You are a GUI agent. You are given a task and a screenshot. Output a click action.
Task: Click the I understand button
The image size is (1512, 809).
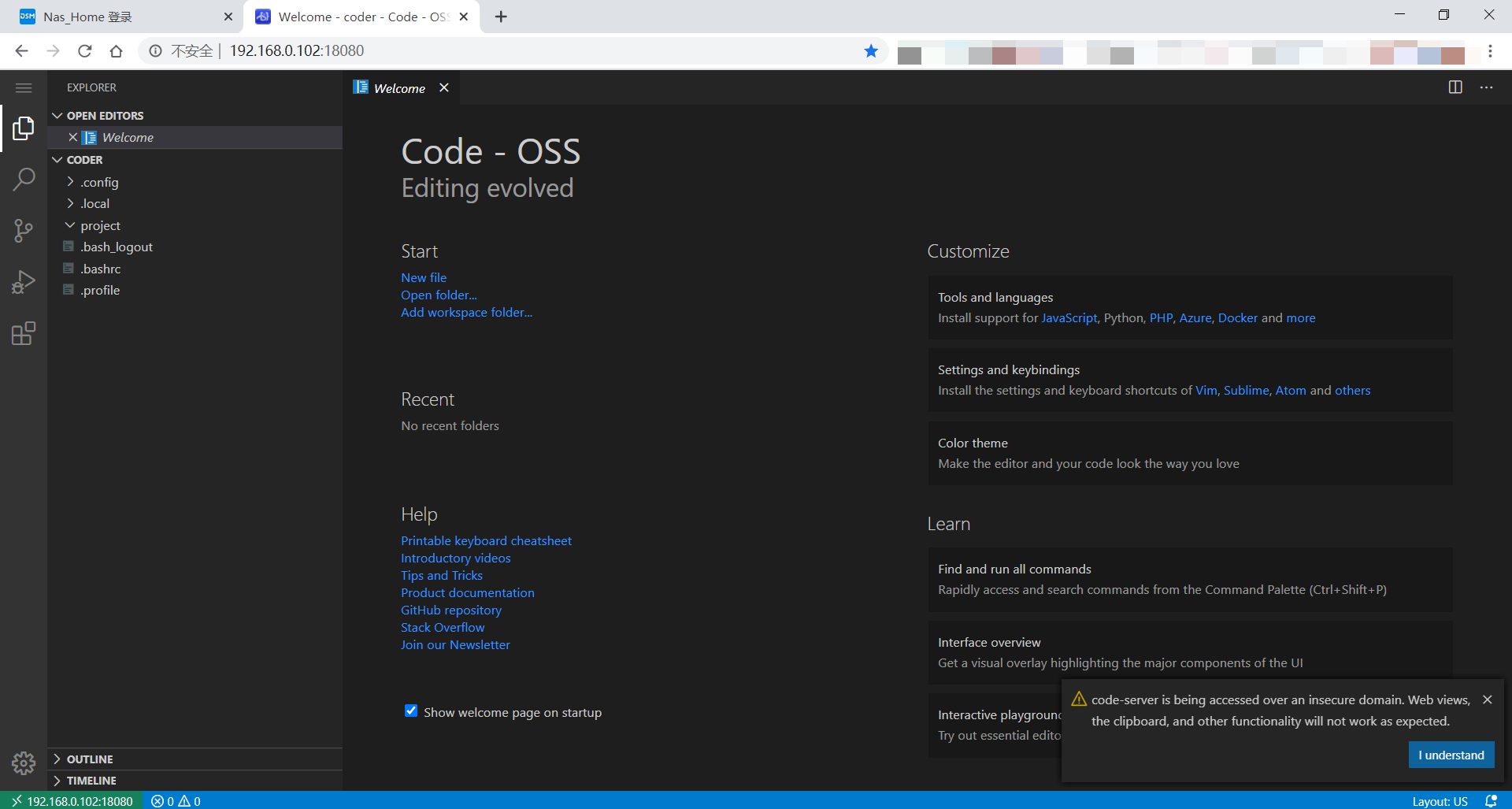tap(1451, 755)
